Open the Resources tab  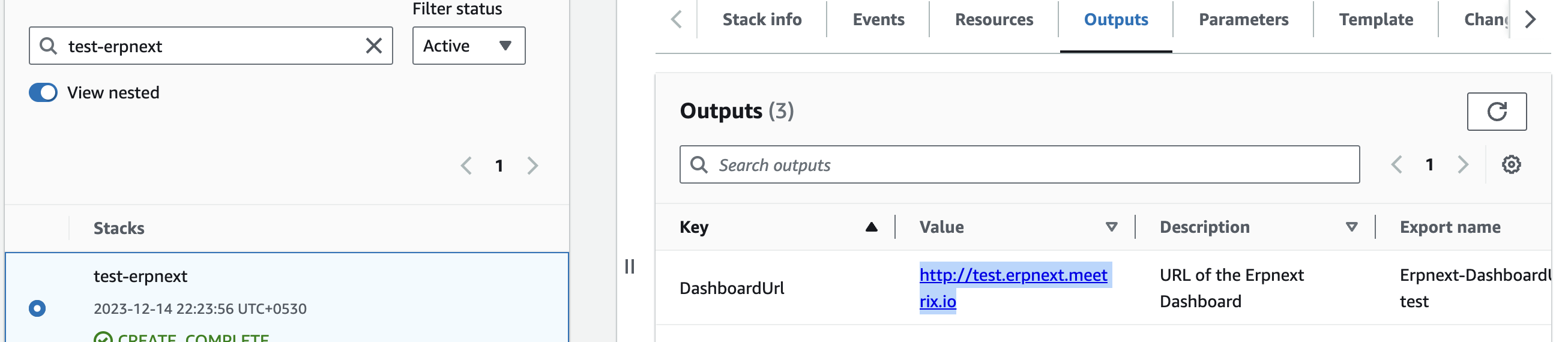coord(994,19)
